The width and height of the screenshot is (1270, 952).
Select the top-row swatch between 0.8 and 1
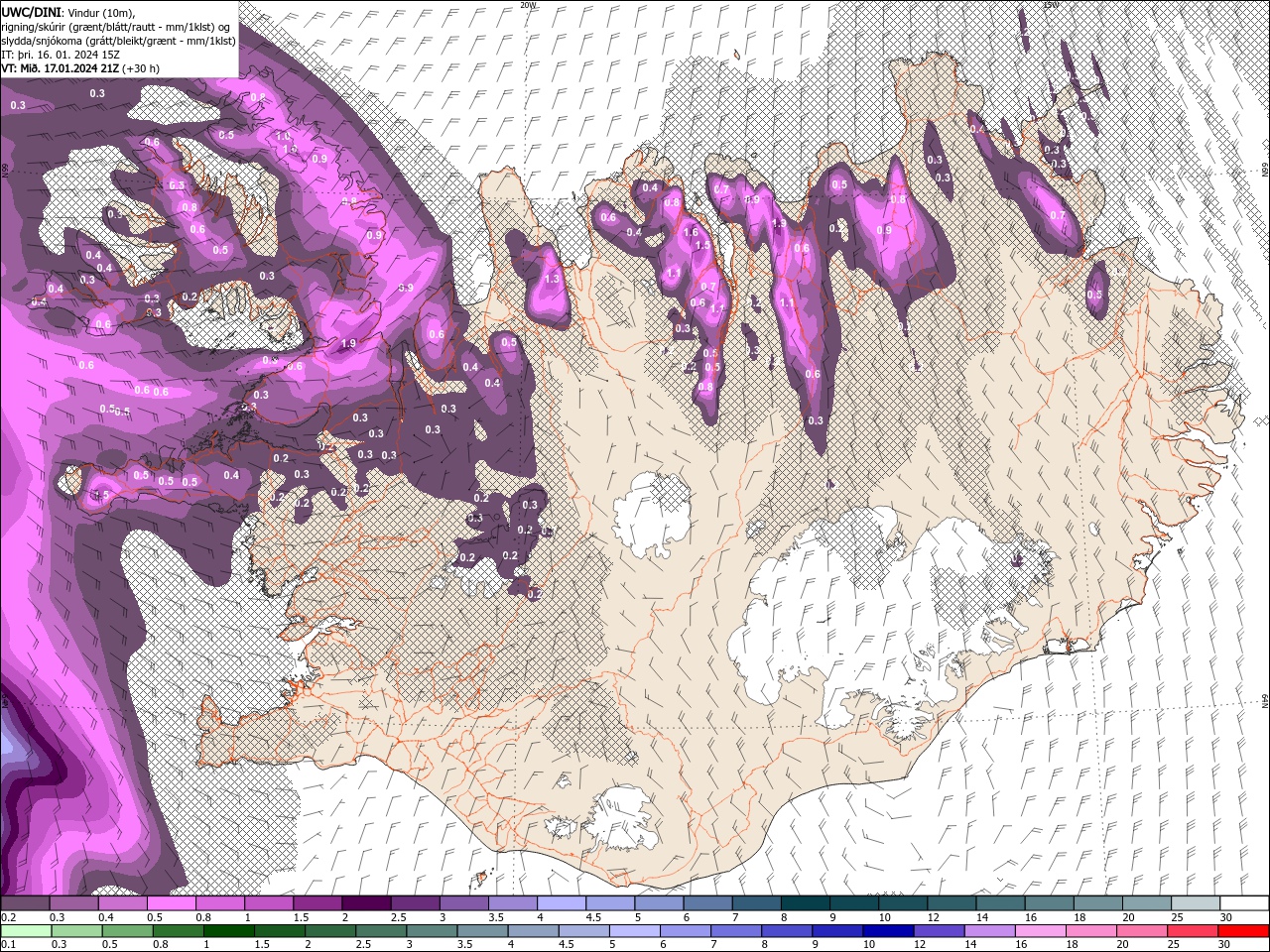coord(219,903)
